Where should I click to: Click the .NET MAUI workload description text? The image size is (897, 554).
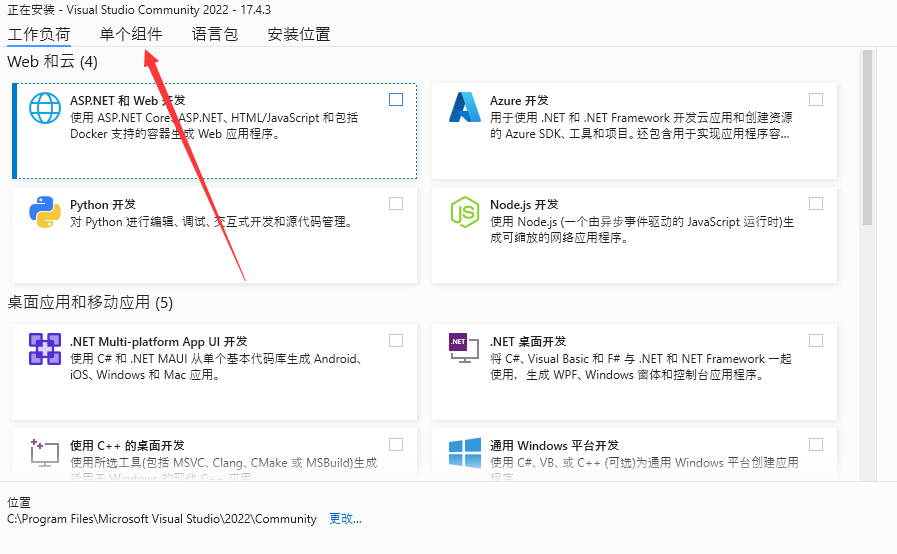216,367
